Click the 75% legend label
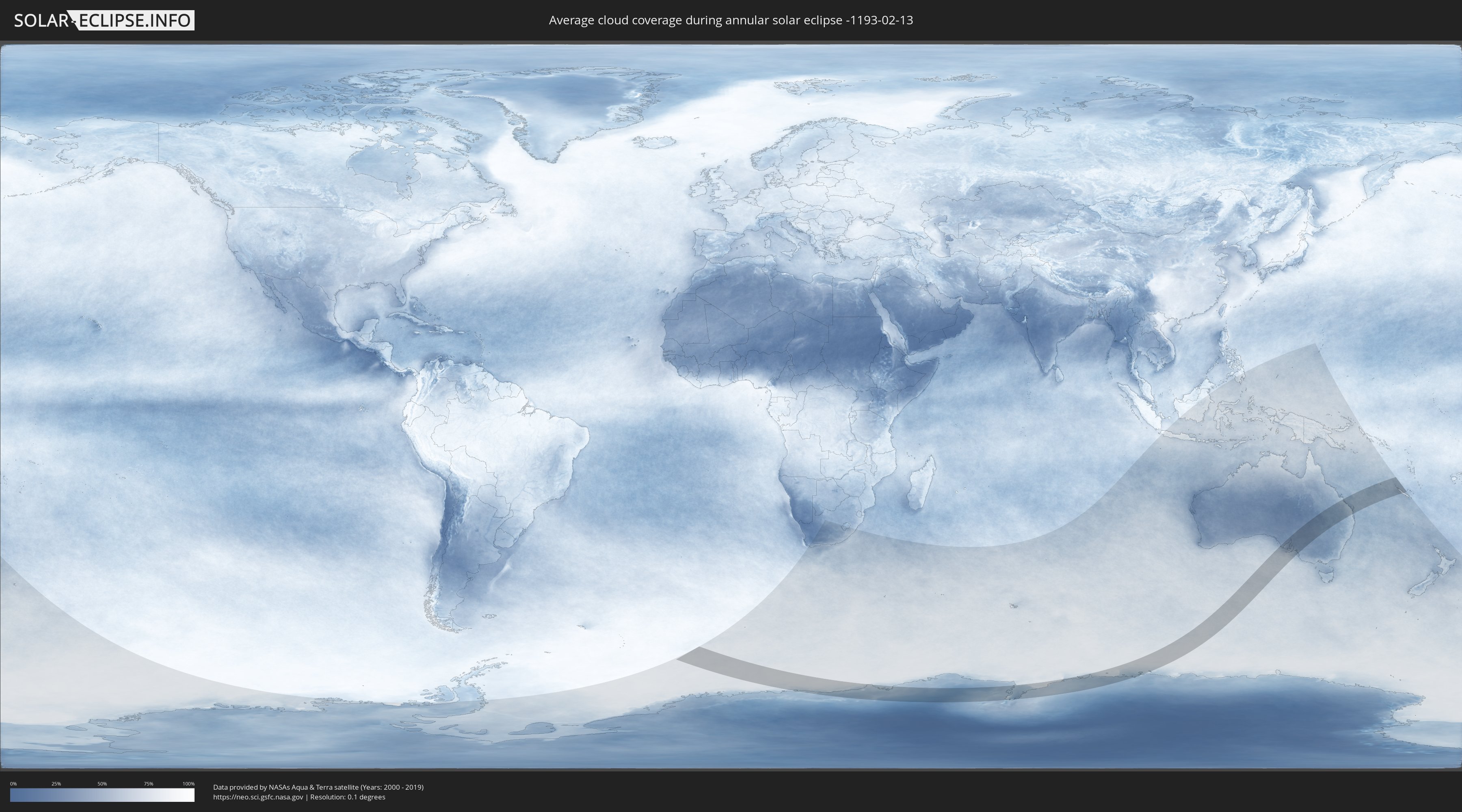This screenshot has height=812, width=1462. point(148,784)
